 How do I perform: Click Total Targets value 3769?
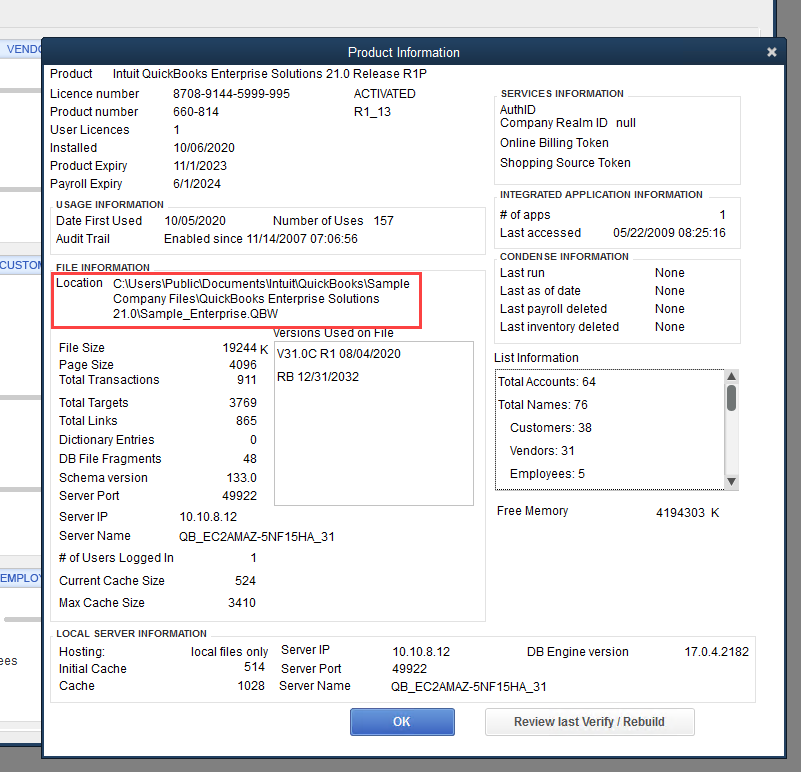243,403
